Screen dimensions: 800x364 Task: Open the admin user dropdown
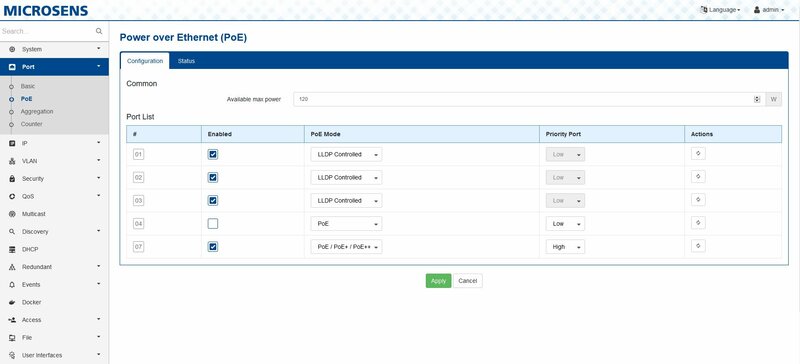point(768,10)
